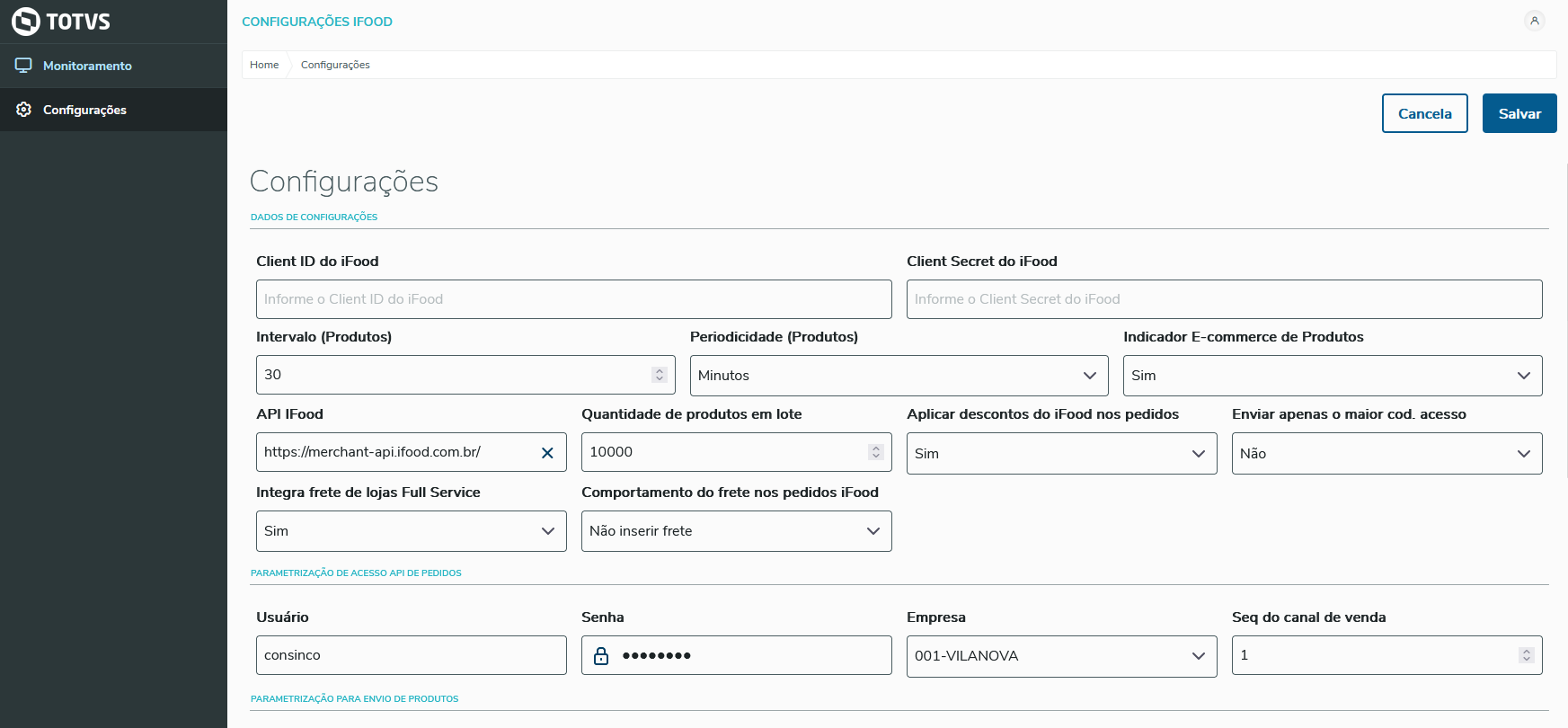Select Configurações in the sidebar menu
The height and width of the screenshot is (728, 1568).
click(84, 110)
